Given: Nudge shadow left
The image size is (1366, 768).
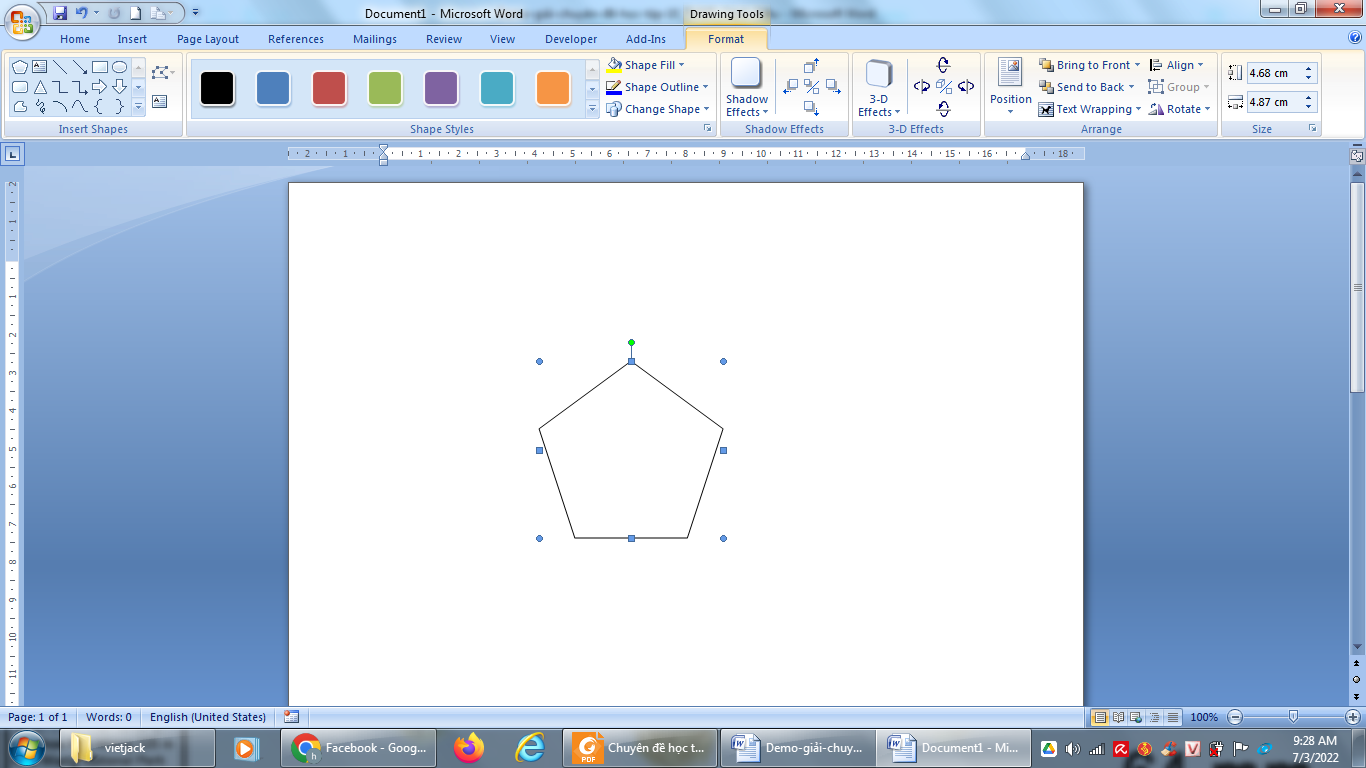Looking at the screenshot, I should click(790, 87).
